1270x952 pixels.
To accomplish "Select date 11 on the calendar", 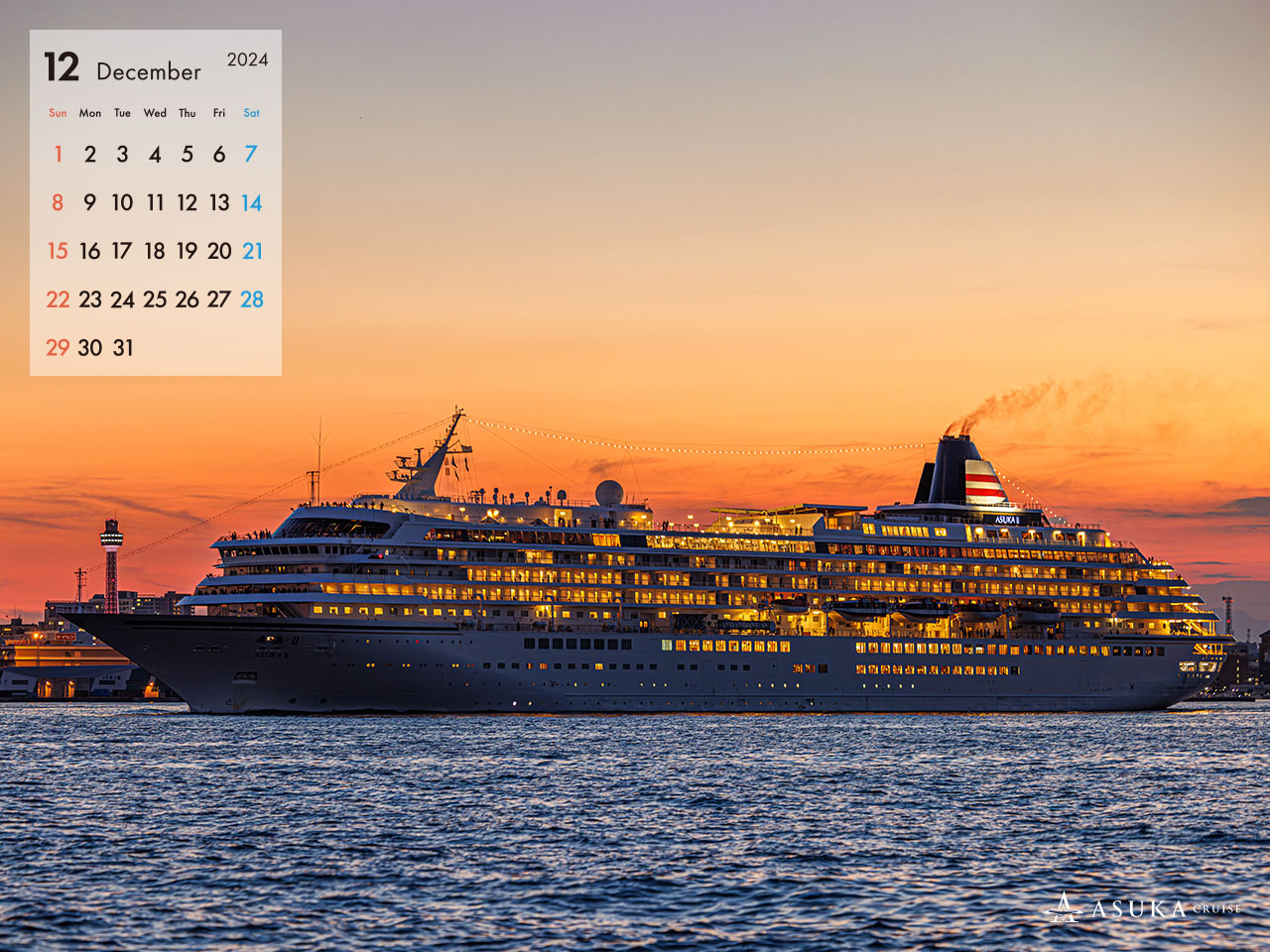I will click(x=155, y=202).
